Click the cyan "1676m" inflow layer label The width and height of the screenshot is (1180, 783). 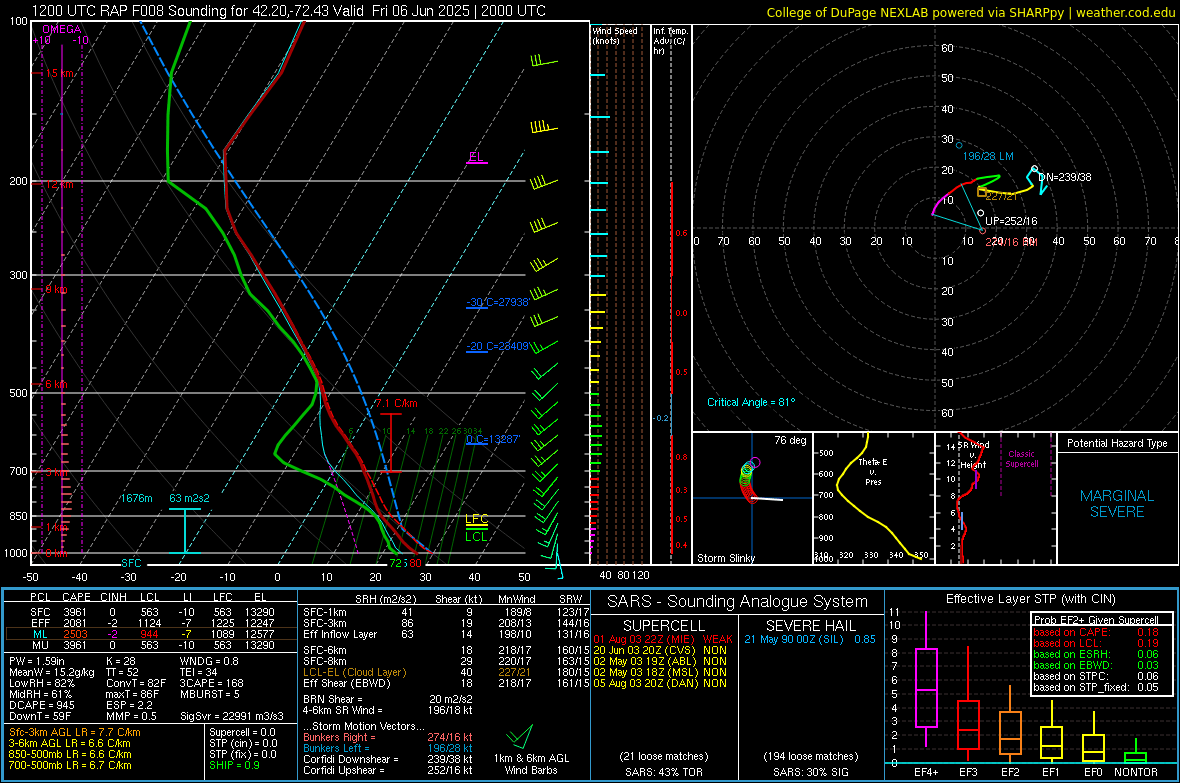tap(136, 498)
